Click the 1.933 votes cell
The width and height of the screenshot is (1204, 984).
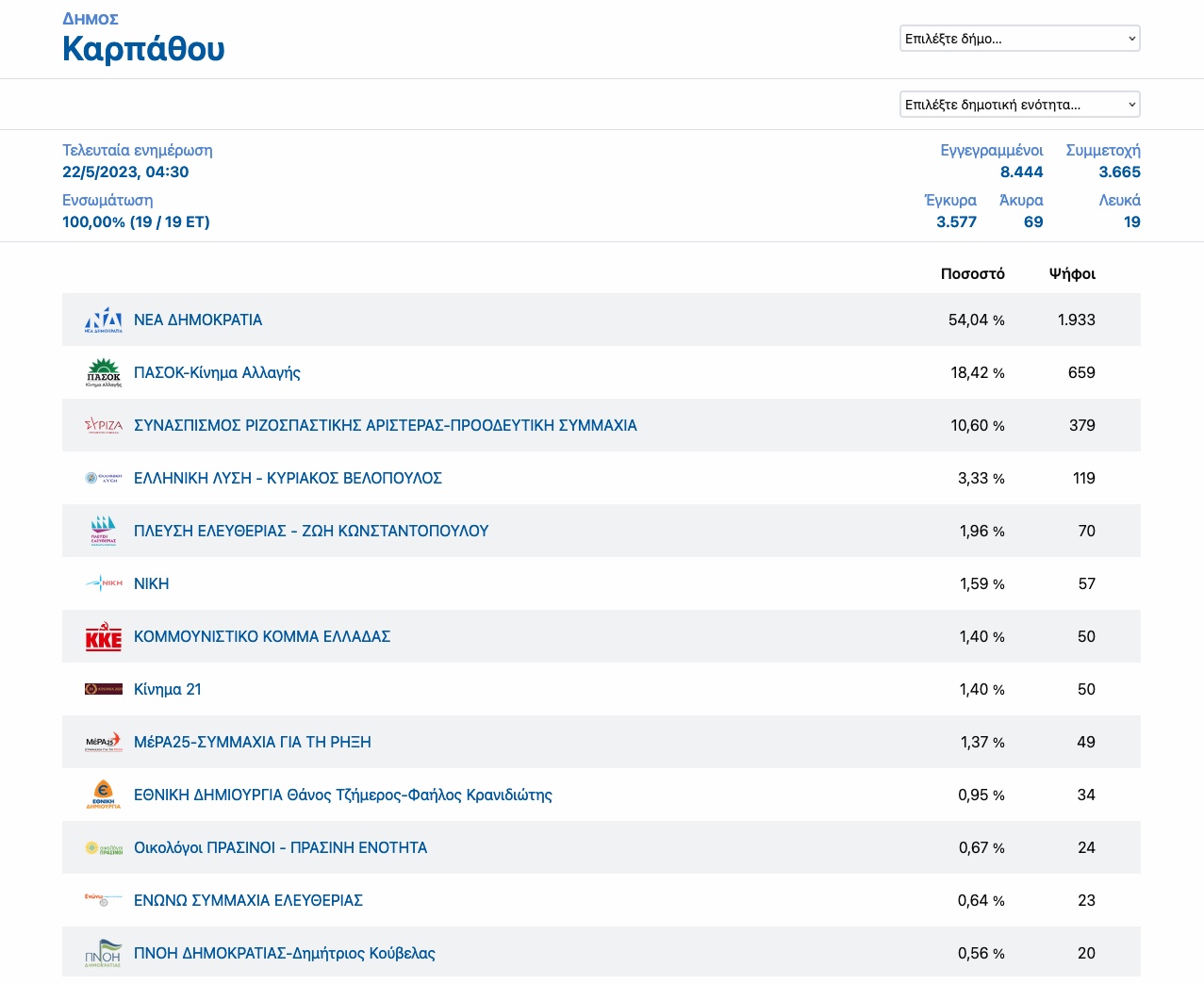pyautogui.click(x=1077, y=320)
